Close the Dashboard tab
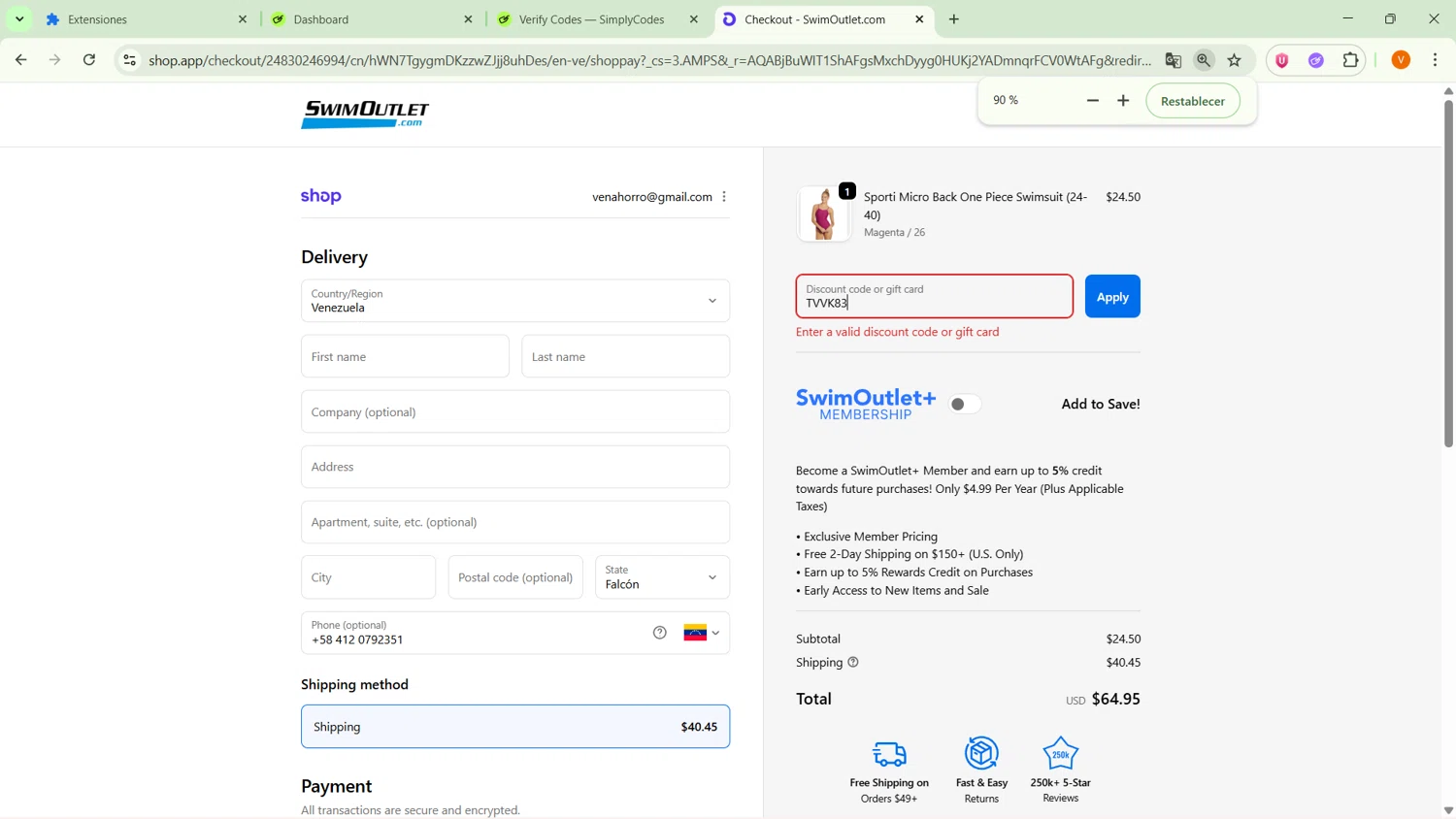1456x819 pixels. pos(468,19)
